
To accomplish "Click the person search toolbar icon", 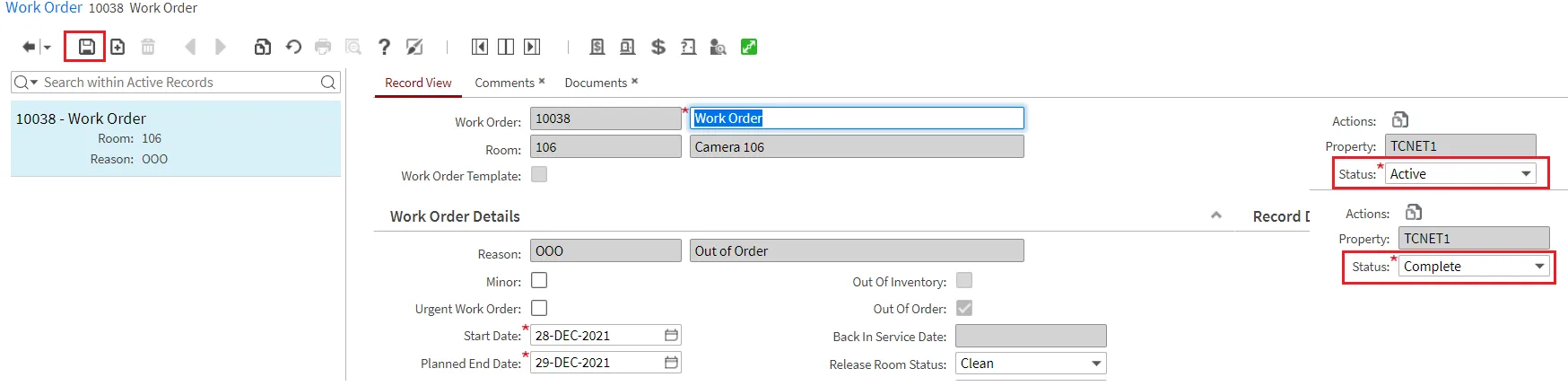I will (x=718, y=47).
